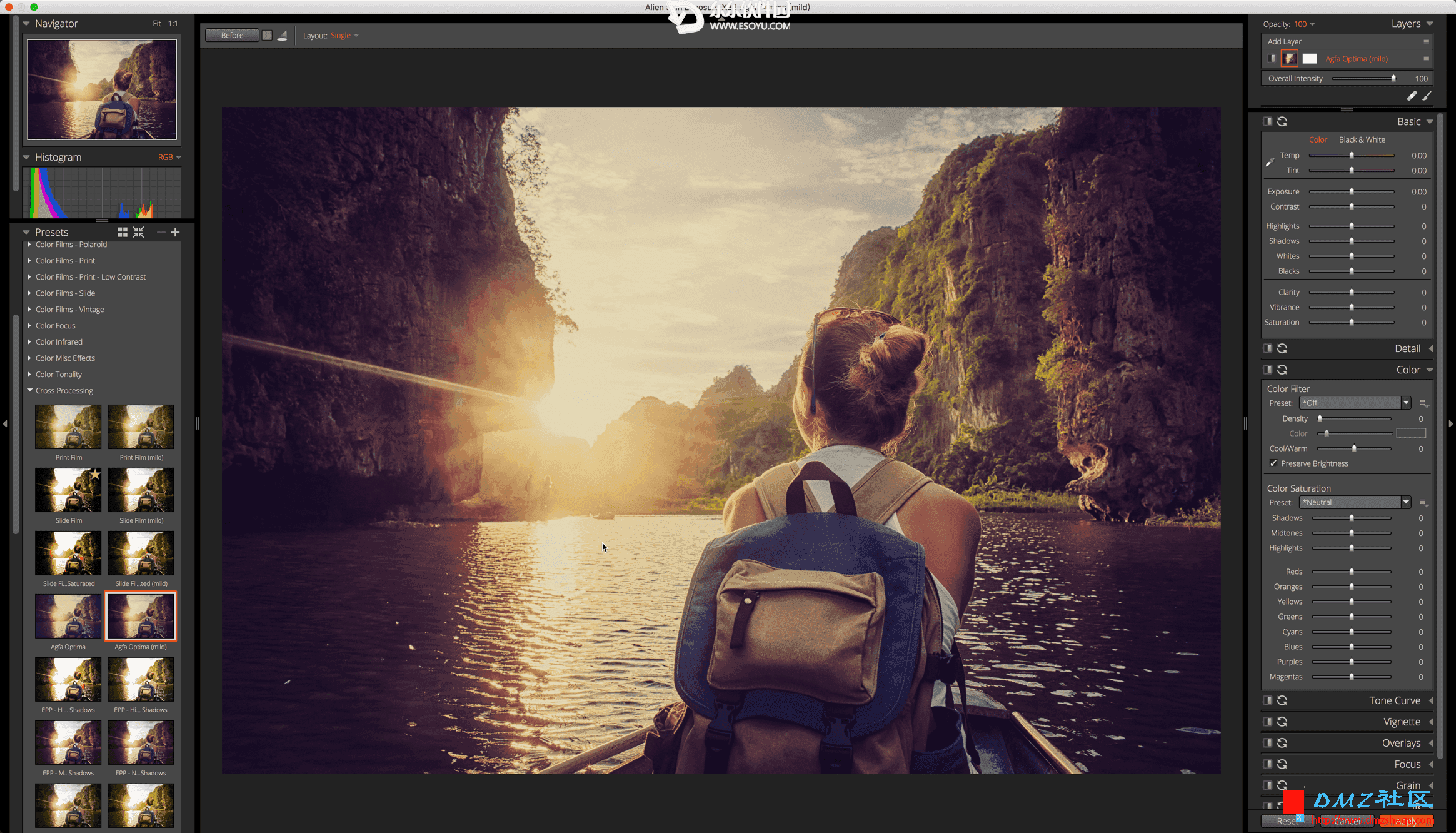Open the Opacity 100 dropdown

(x=1305, y=24)
